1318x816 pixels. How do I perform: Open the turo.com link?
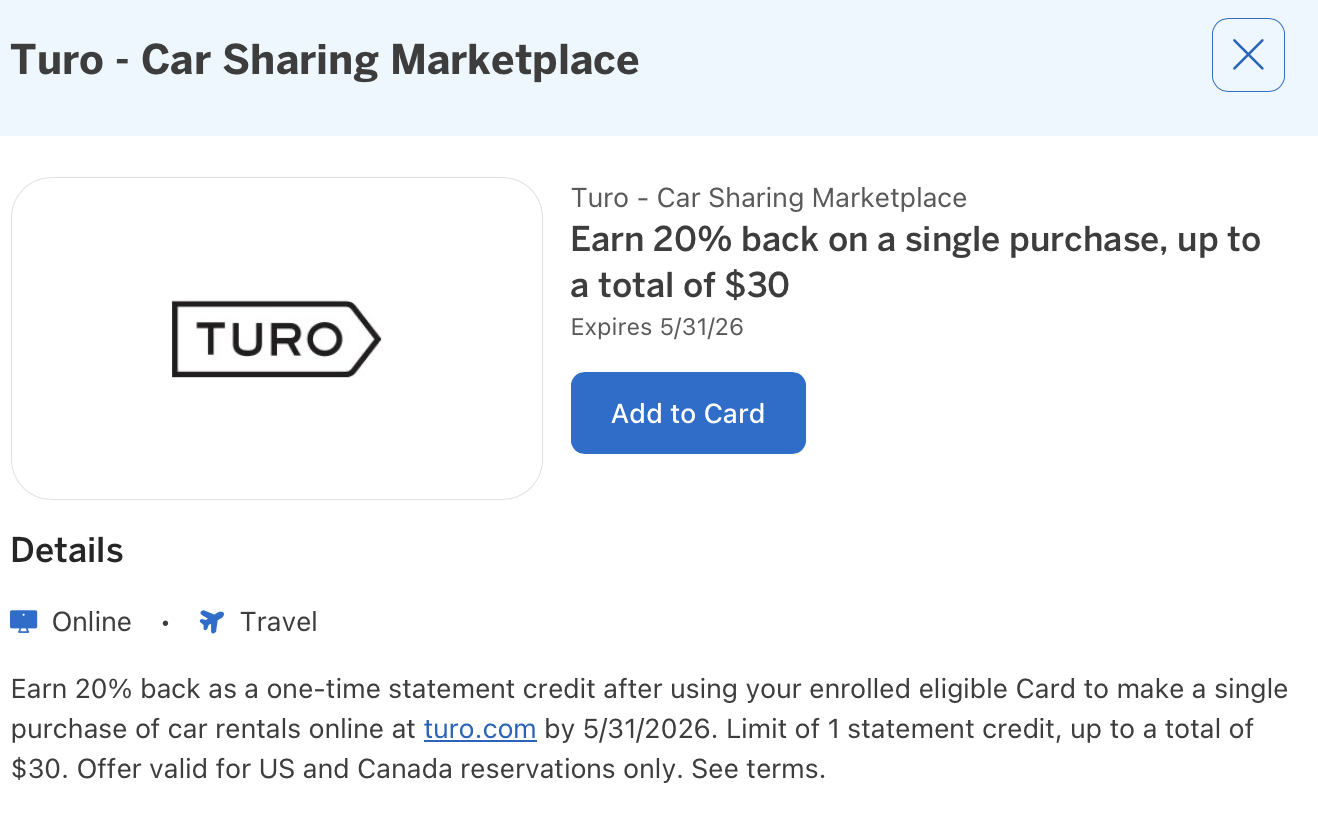(479, 728)
